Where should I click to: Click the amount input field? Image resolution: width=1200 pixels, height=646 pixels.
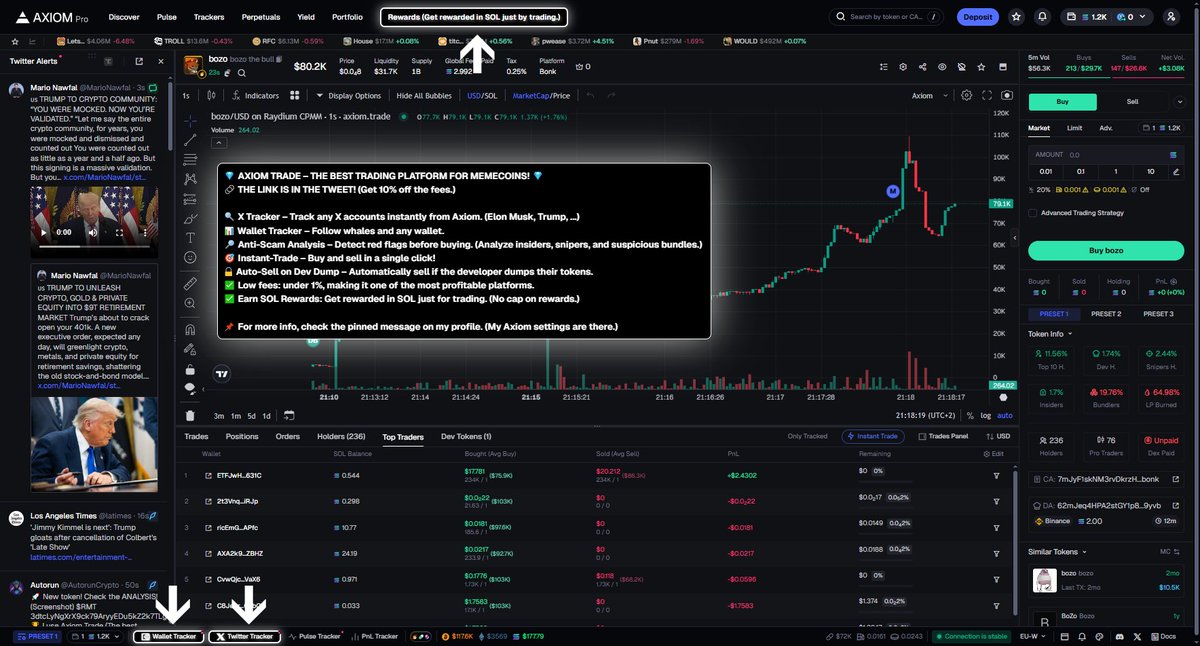[x=1106, y=155]
